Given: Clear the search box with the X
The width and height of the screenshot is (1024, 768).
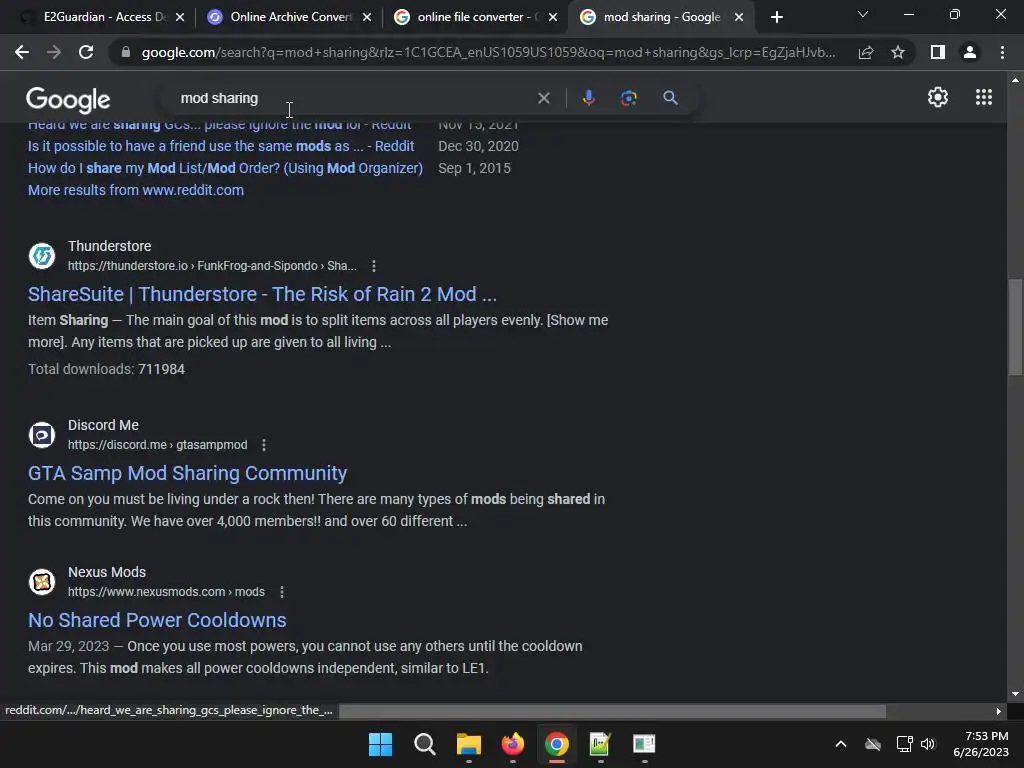Looking at the screenshot, I should click(543, 98).
